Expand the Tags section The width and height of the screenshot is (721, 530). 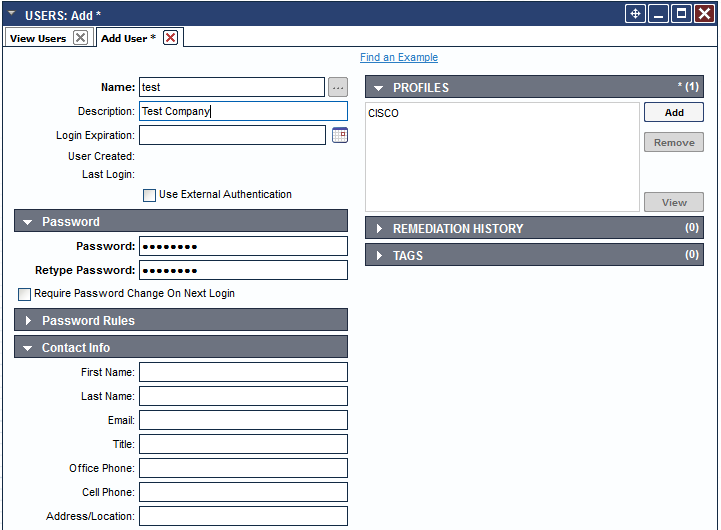pos(379,256)
